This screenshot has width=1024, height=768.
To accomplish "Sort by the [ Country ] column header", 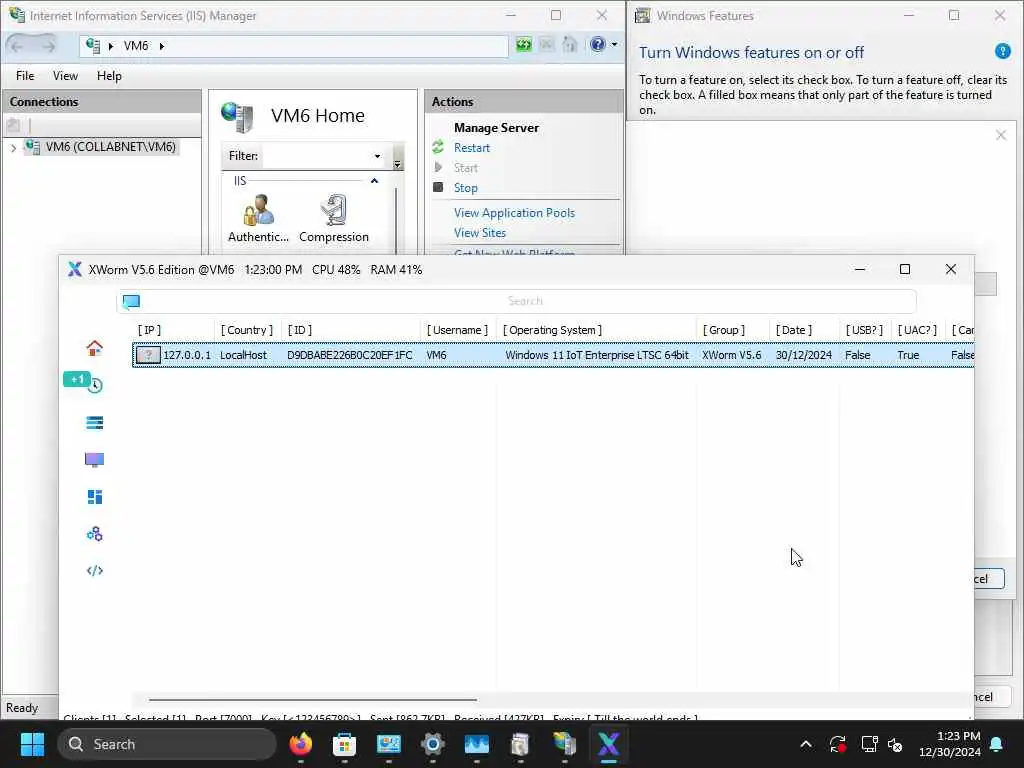I will pyautogui.click(x=247, y=330).
